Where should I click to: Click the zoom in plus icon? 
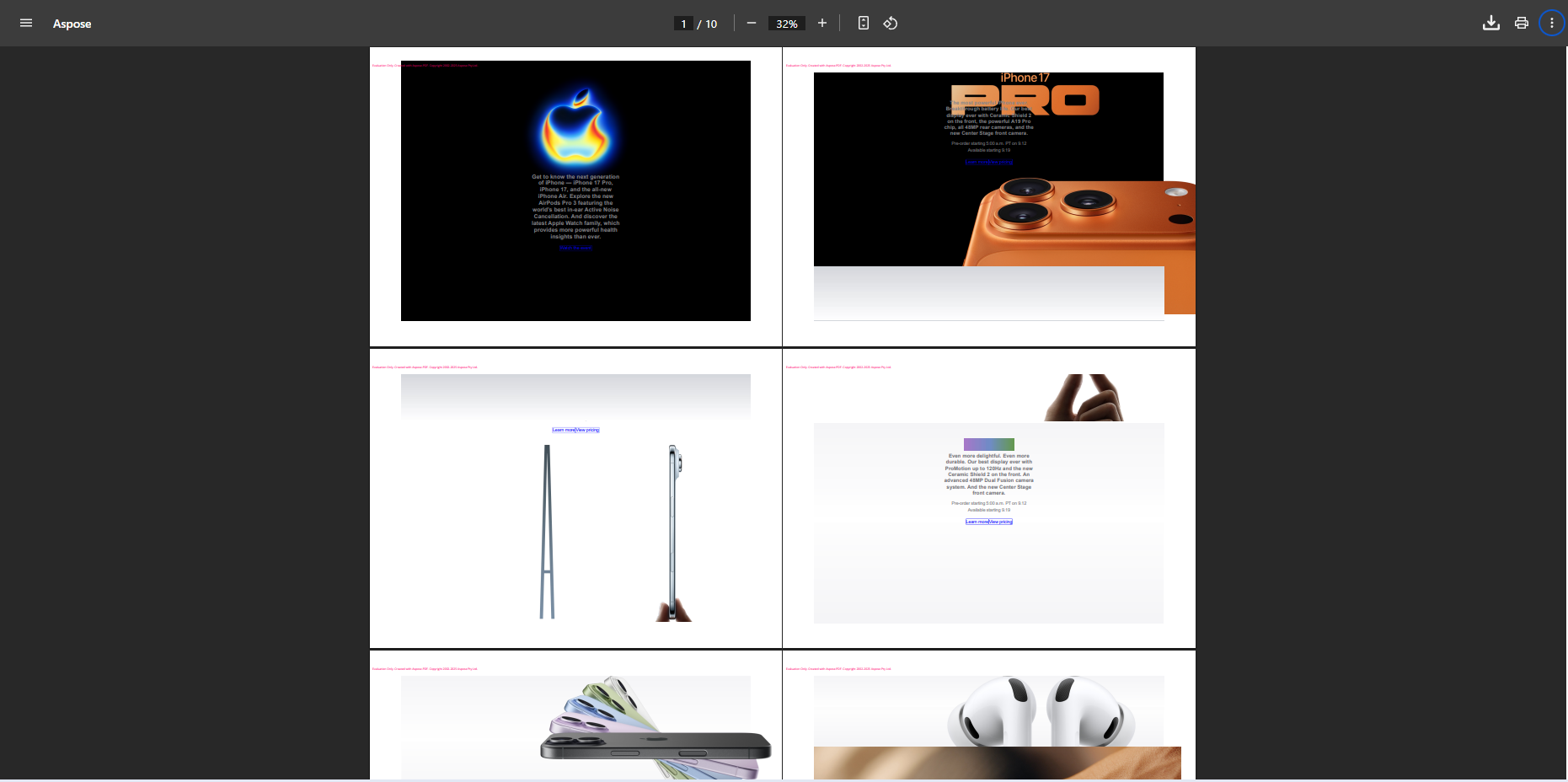(822, 24)
